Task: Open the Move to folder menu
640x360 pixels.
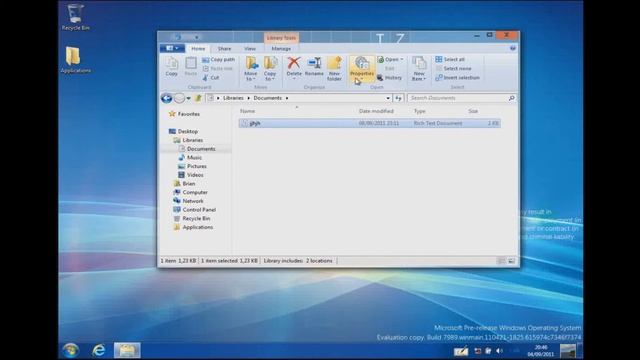Action: coord(251,69)
